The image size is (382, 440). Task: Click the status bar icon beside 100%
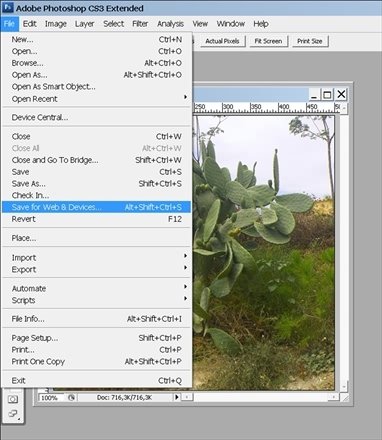(71, 398)
